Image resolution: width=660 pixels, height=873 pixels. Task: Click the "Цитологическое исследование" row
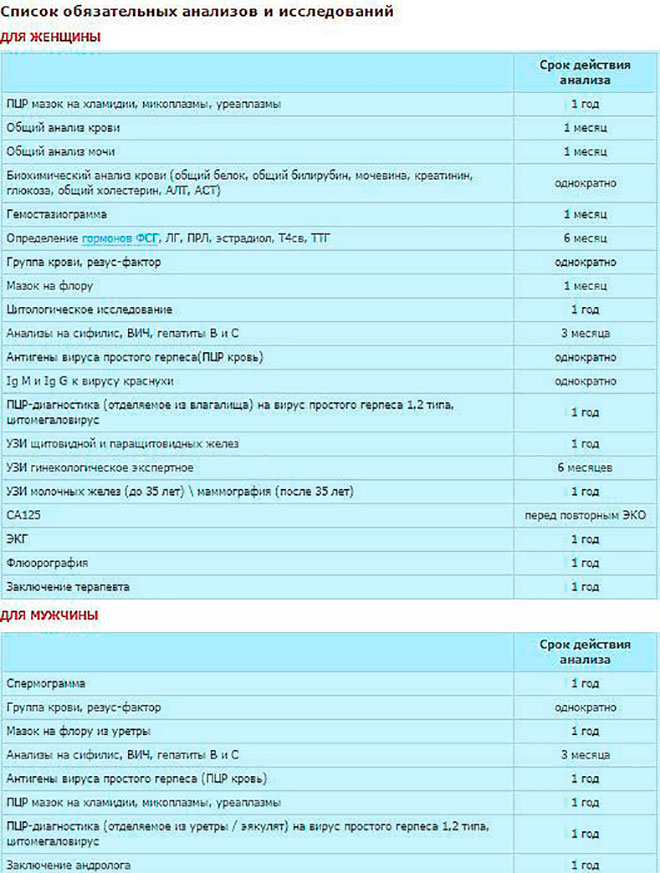(89, 309)
